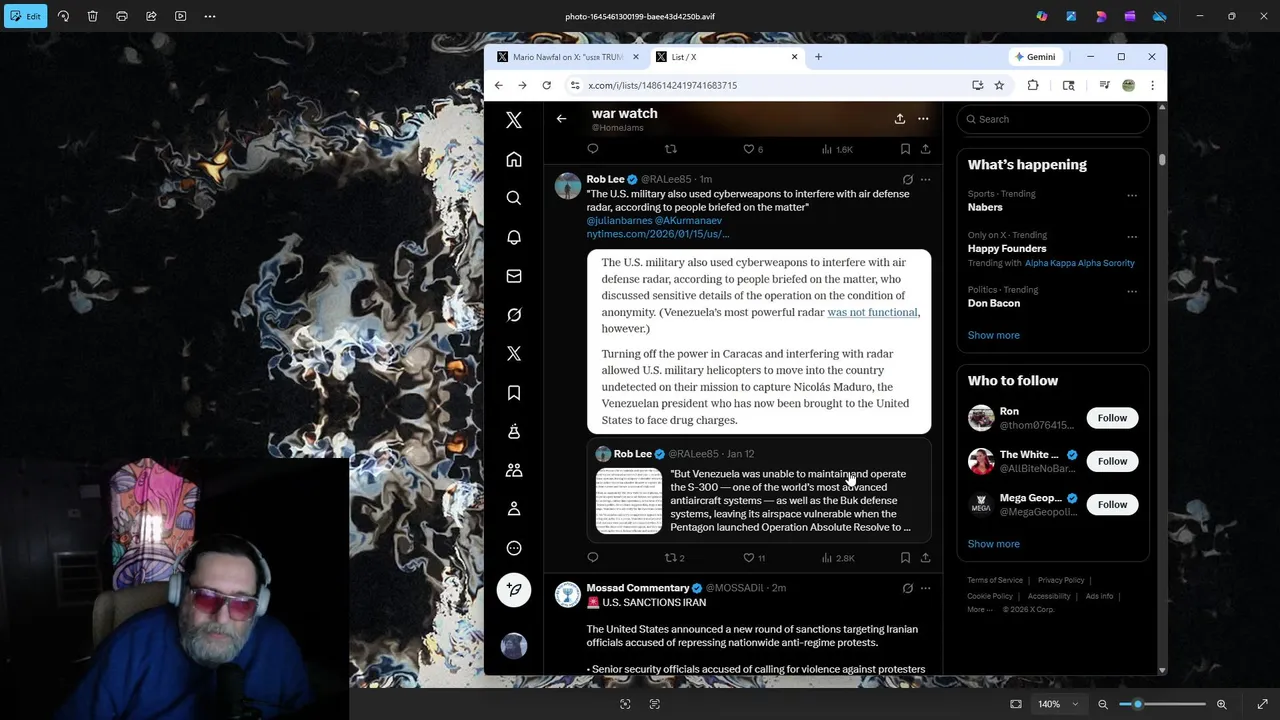
Task: Open X Messages envelope
Action: (x=514, y=276)
